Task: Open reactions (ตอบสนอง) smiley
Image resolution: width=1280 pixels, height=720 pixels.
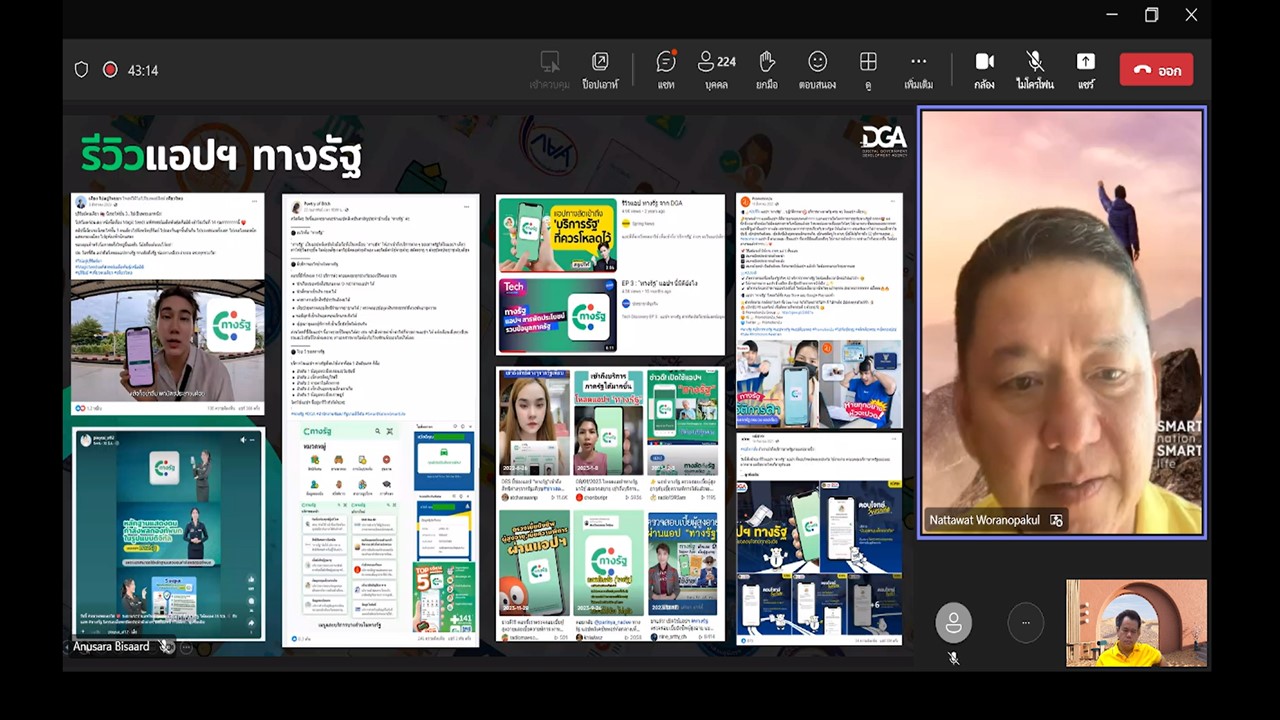Action: pyautogui.click(x=817, y=69)
